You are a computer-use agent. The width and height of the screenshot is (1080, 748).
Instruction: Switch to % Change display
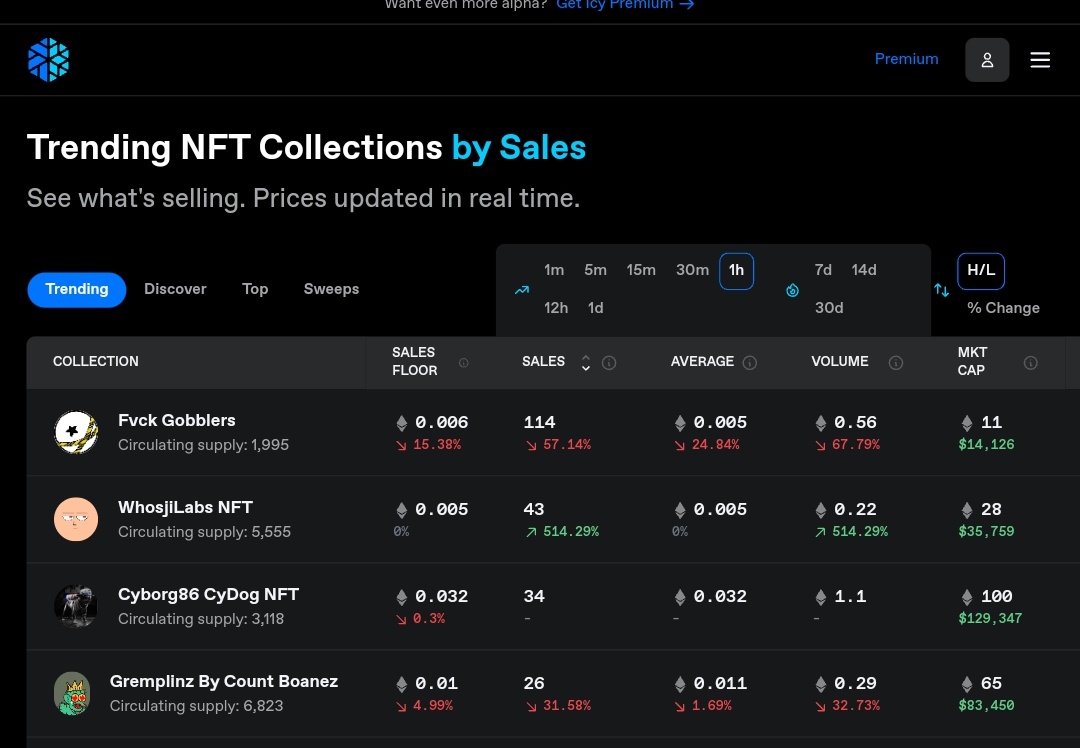1003,308
